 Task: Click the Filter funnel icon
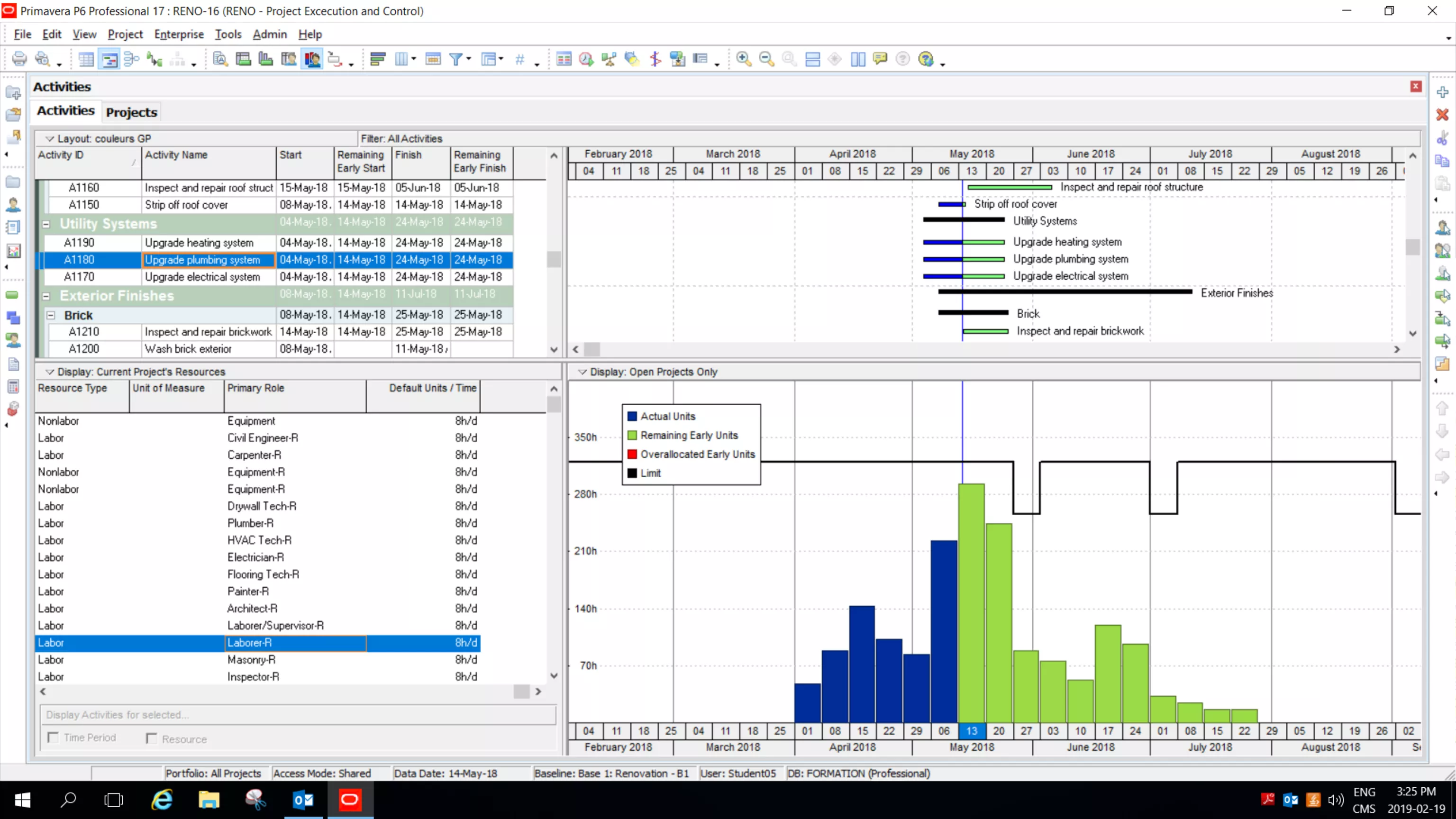tap(455, 59)
